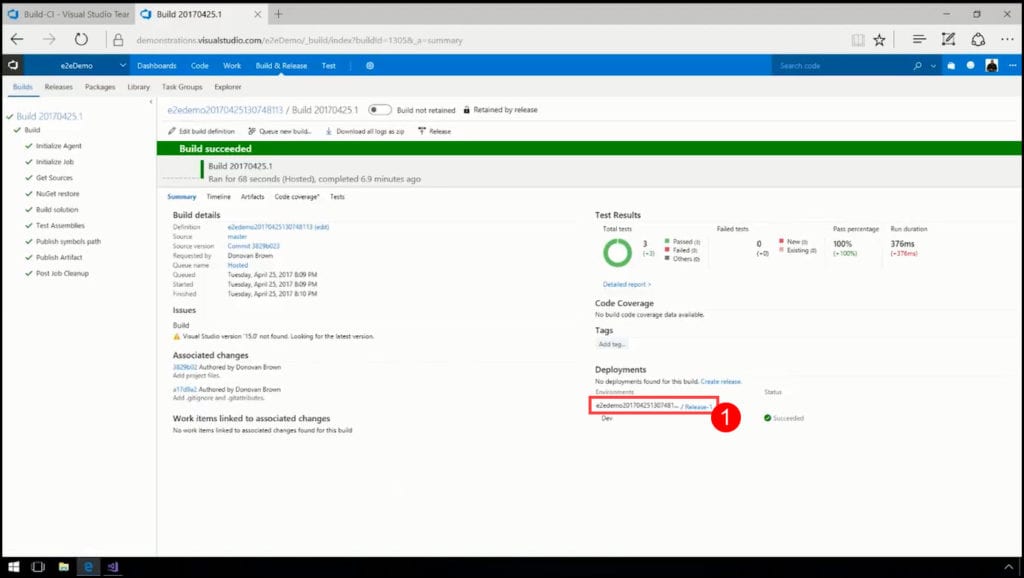Open the Build & Release hub
Image resolution: width=1024 pixels, height=578 pixels.
(281, 65)
